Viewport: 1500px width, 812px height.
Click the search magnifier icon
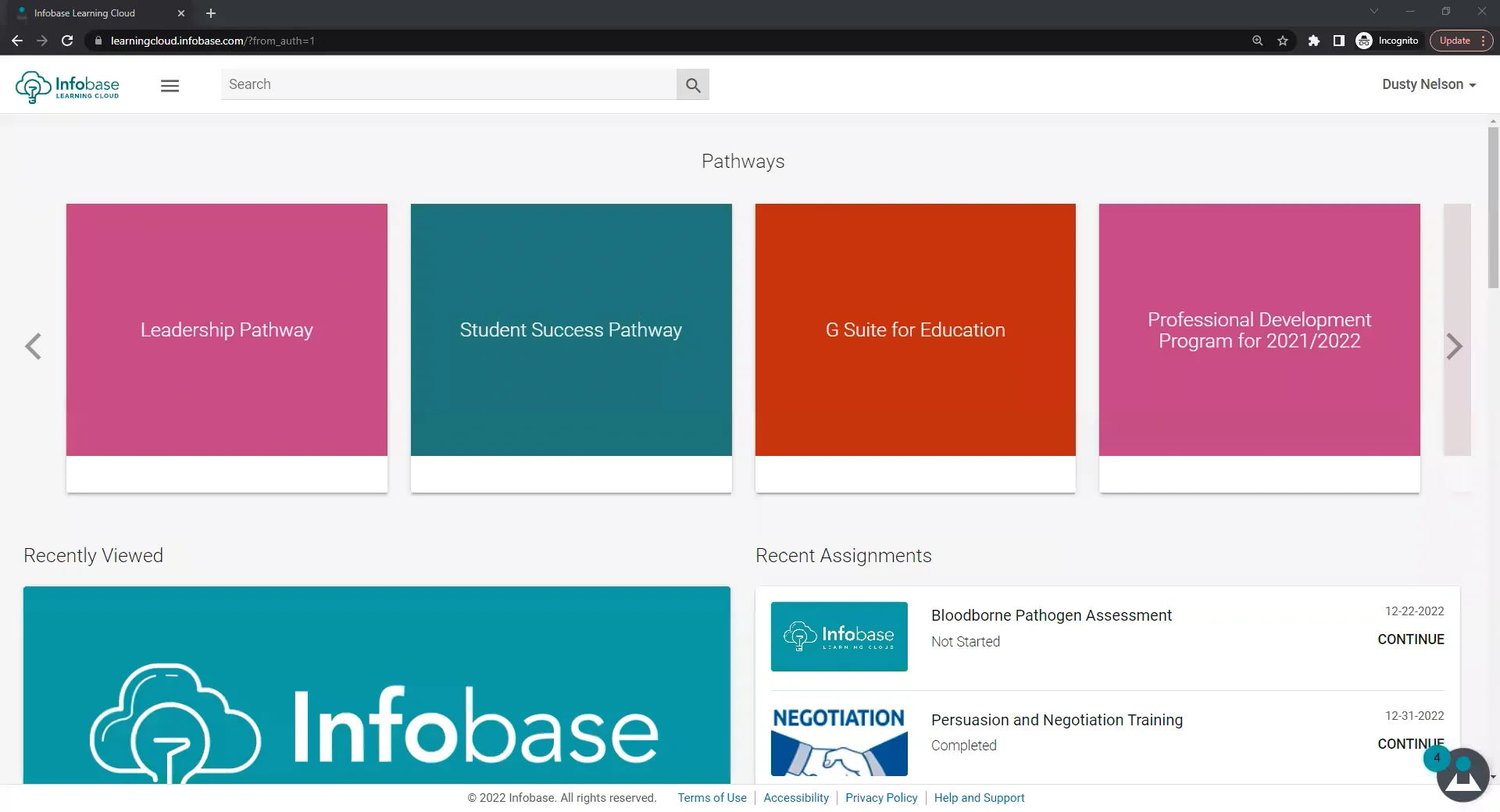(x=692, y=84)
